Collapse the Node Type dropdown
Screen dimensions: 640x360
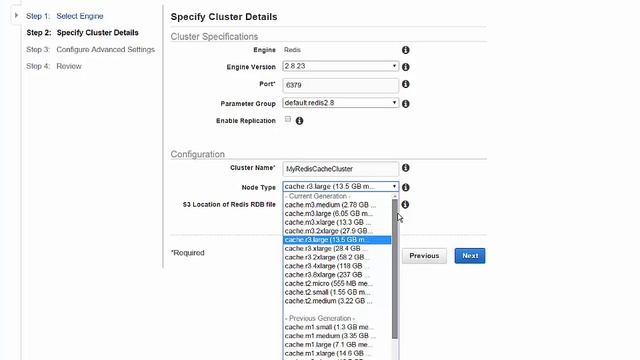(340, 187)
